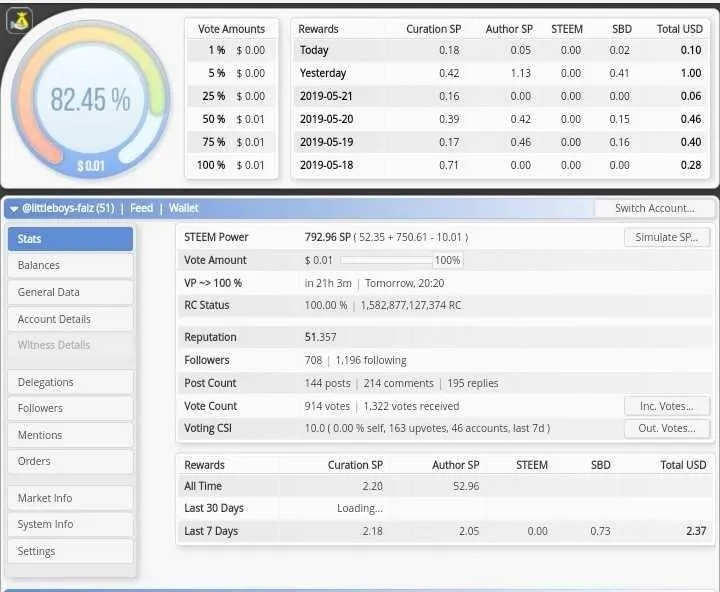Select the Balances tab
The image size is (720, 592).
pyautogui.click(x=70, y=265)
